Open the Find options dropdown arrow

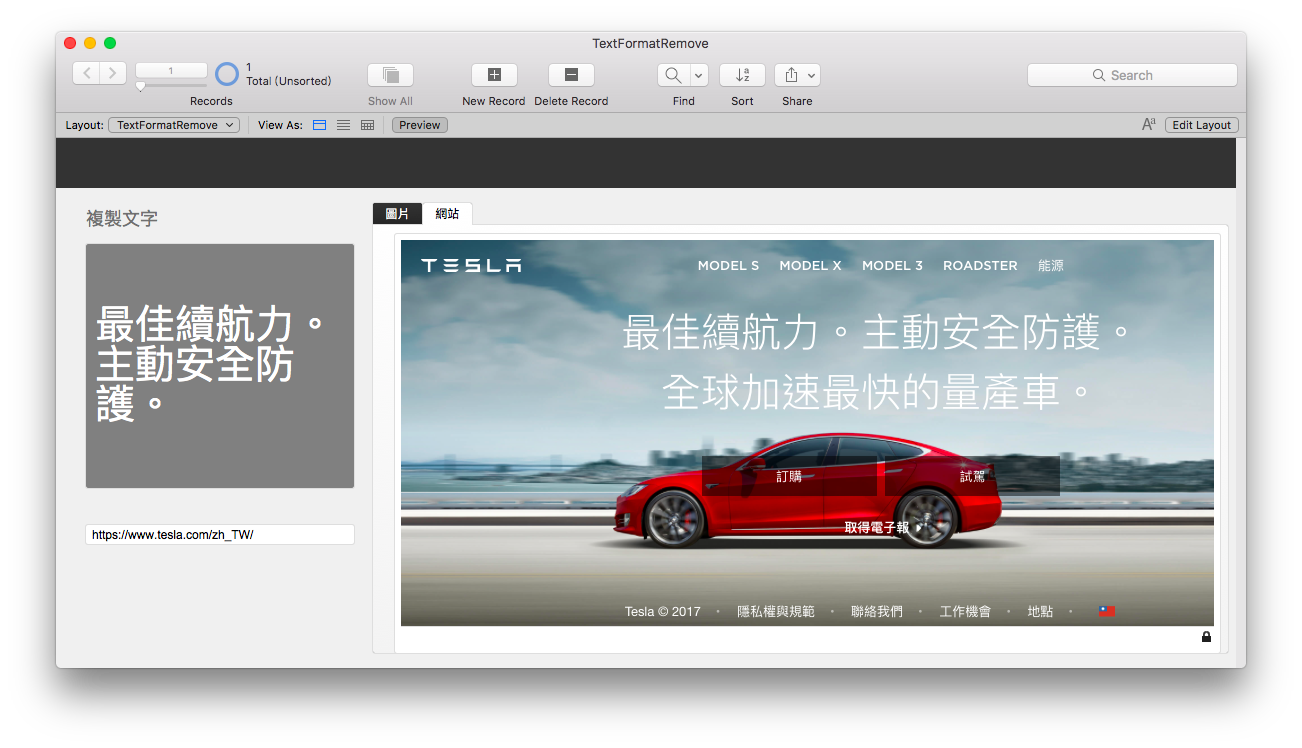698,75
